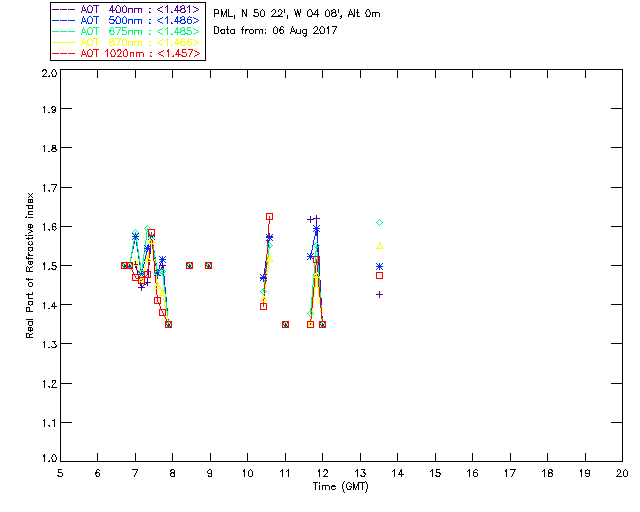This screenshot has width=640, height=512.
Task: Click the 1.1 y-axis tick label
Action: (x=49, y=423)
